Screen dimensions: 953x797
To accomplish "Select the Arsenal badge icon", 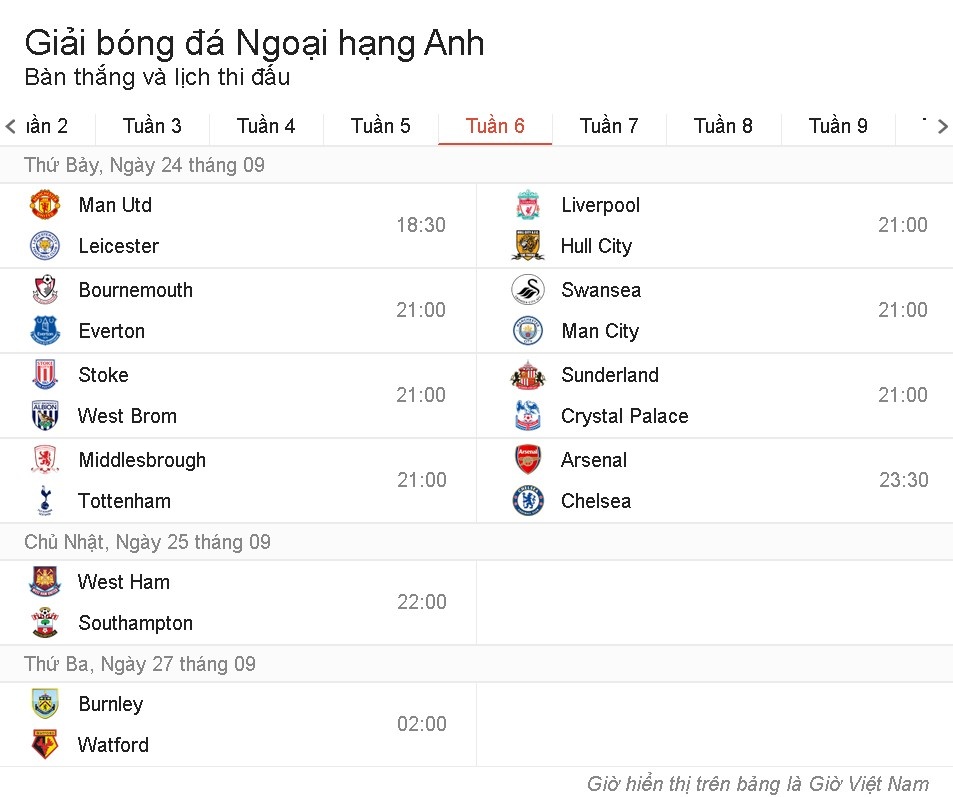I will (x=527, y=460).
